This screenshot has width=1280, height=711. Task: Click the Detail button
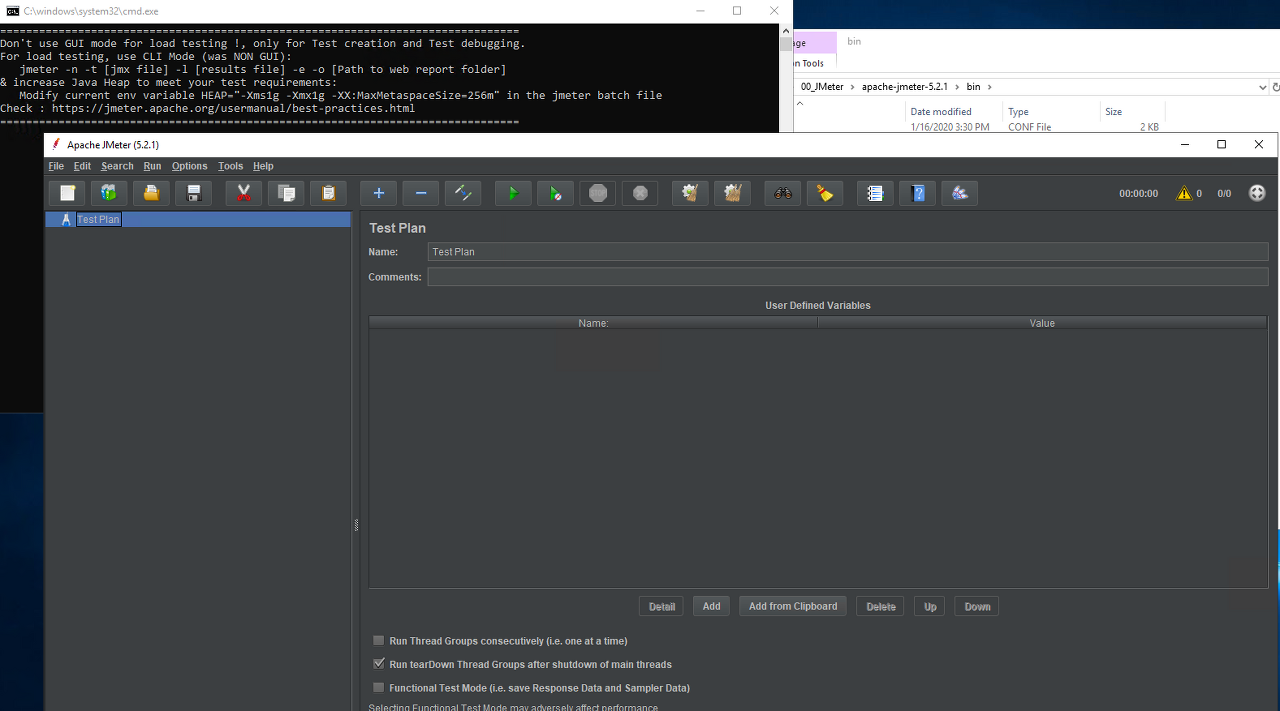(662, 606)
